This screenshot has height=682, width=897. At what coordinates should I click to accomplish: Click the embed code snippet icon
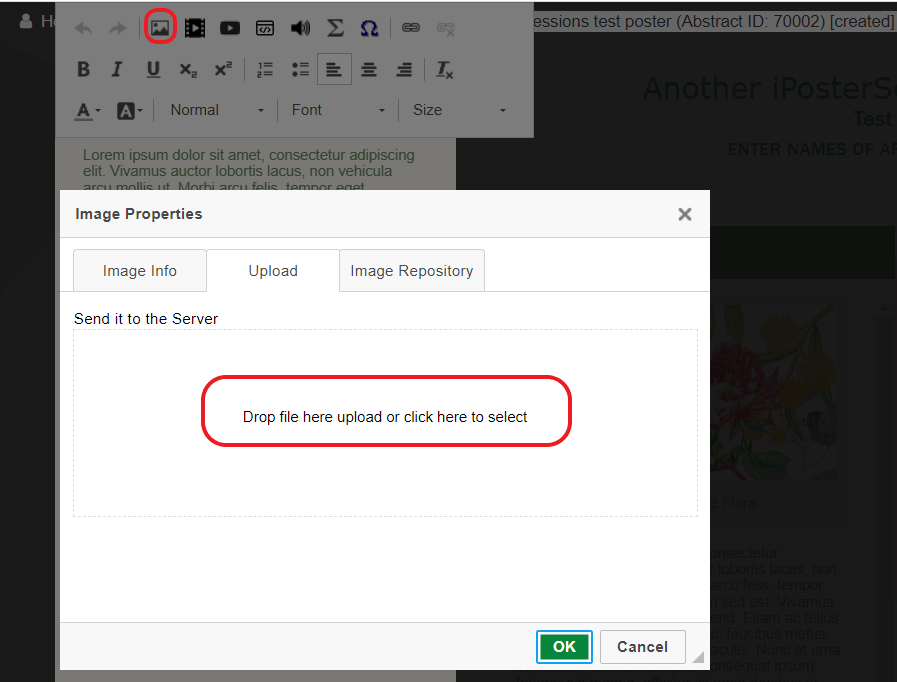pyautogui.click(x=264, y=27)
